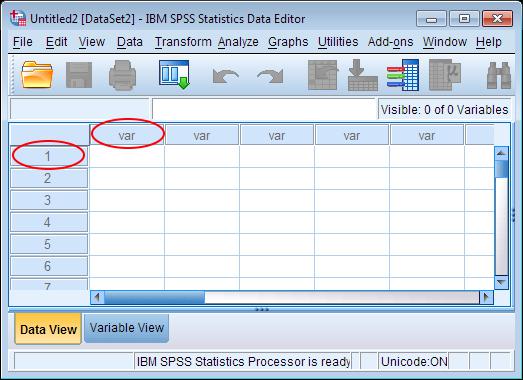Screen dimensions: 523x380
Task: Click the Save floppy disk icon
Action: 79,75
